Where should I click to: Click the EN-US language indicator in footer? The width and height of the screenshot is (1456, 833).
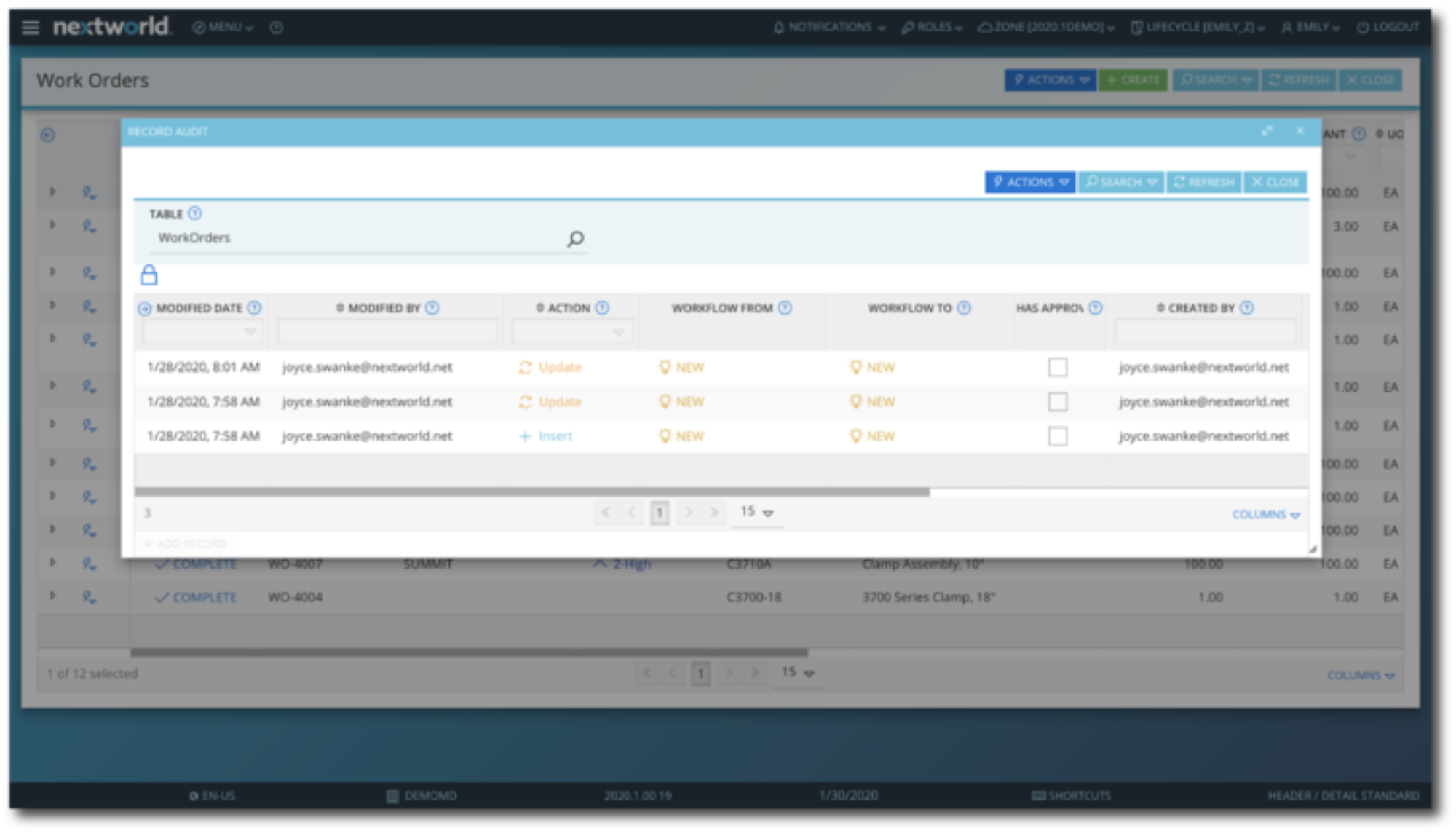[x=212, y=796]
